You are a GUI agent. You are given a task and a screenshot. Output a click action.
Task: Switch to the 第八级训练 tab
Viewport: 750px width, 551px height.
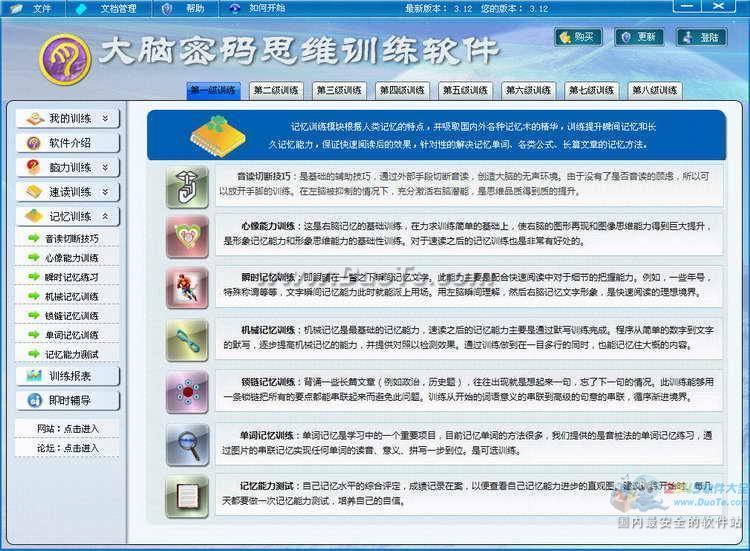pos(655,91)
